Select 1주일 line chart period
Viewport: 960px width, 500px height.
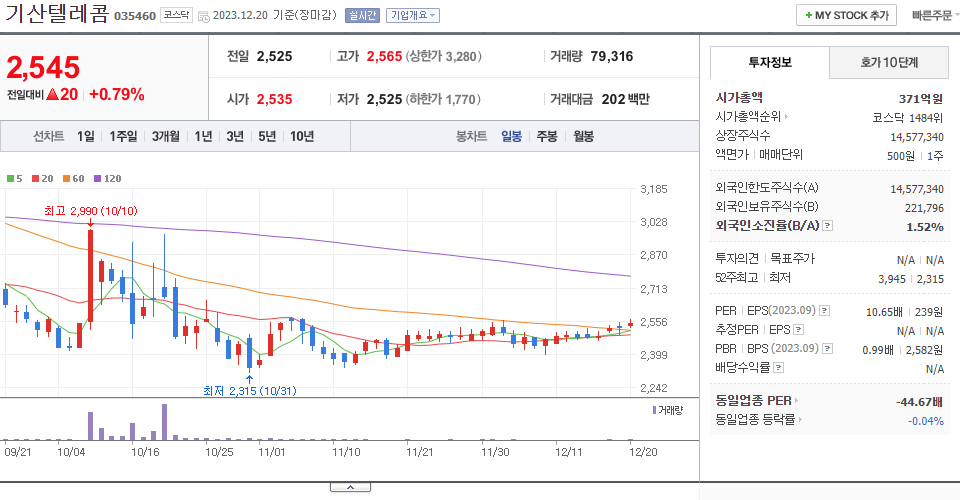(123, 136)
